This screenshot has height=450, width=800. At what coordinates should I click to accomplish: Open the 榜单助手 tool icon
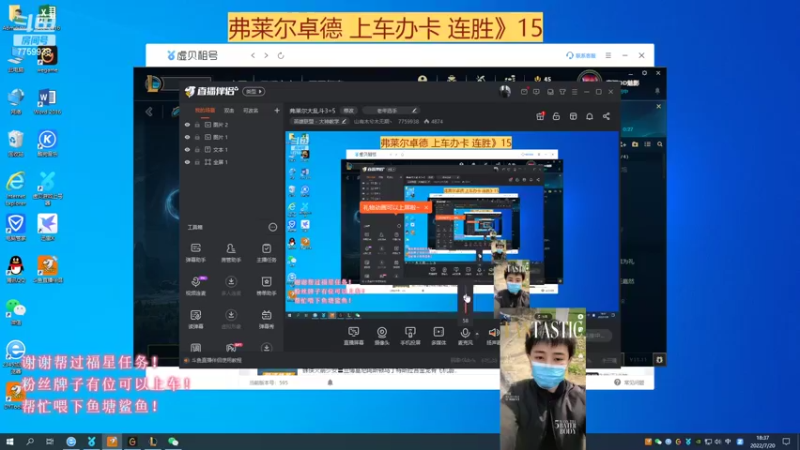(x=266, y=286)
